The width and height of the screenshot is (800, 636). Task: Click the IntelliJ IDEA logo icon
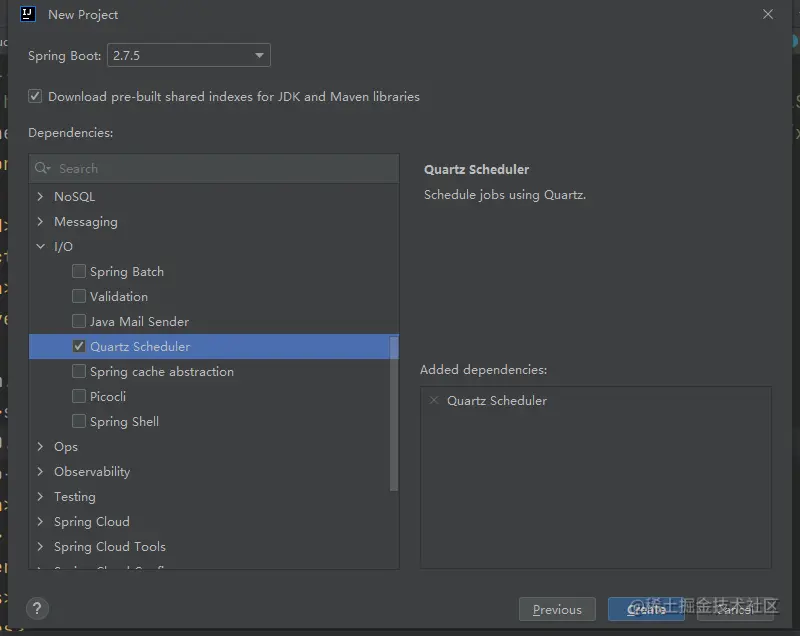tap(28, 14)
